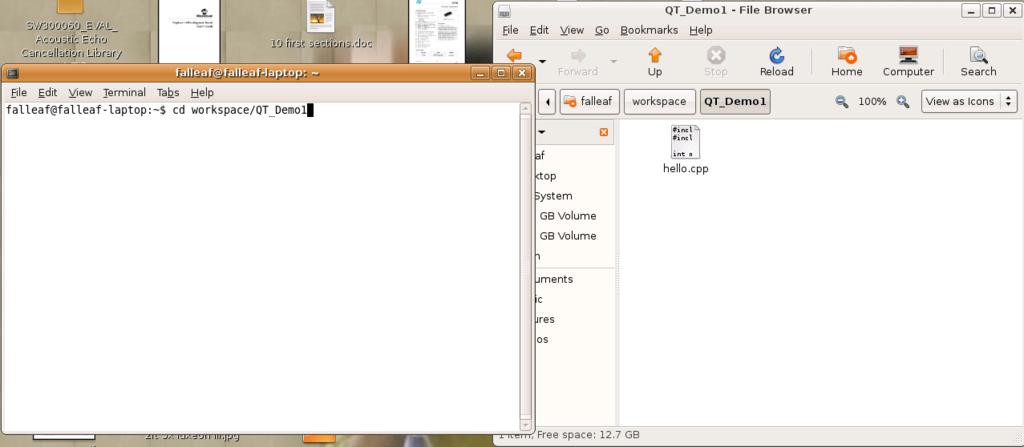Click the path bar left scroll arrow
This screenshot has height=447, width=1024.
coord(547,101)
